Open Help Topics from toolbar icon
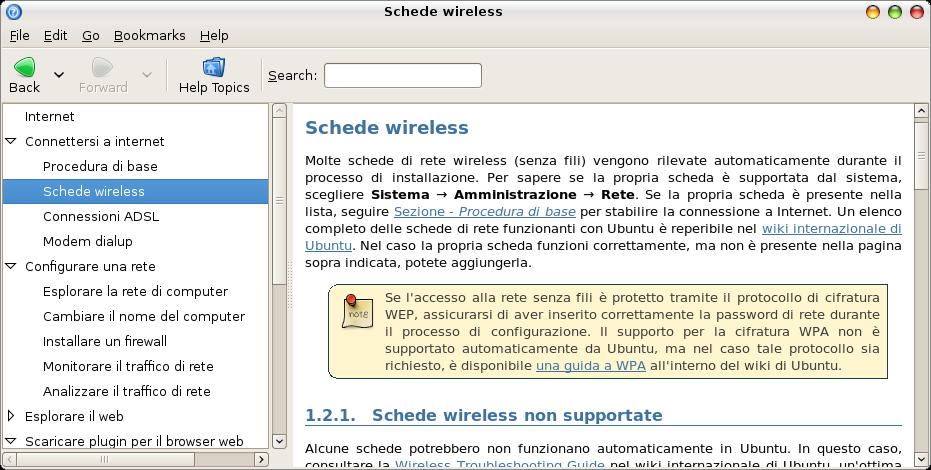The image size is (931, 470). click(x=214, y=67)
